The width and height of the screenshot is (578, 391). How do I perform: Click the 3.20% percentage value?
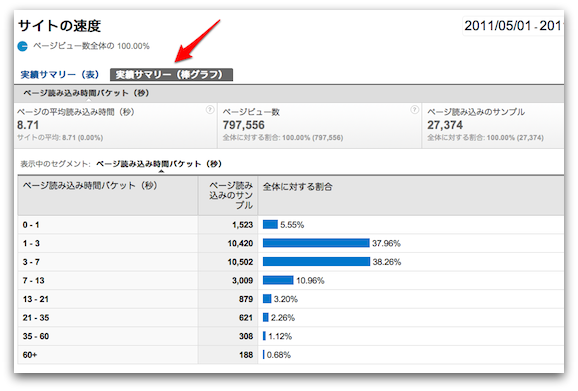click(286, 299)
